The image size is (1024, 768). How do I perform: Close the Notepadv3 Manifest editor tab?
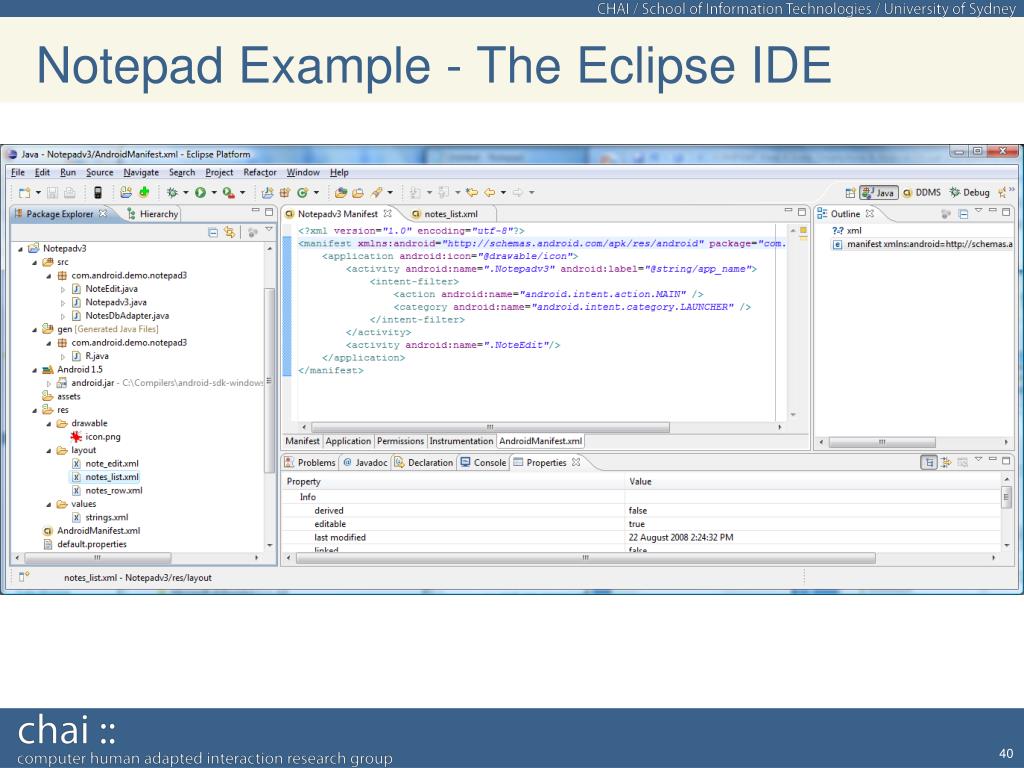pos(387,214)
